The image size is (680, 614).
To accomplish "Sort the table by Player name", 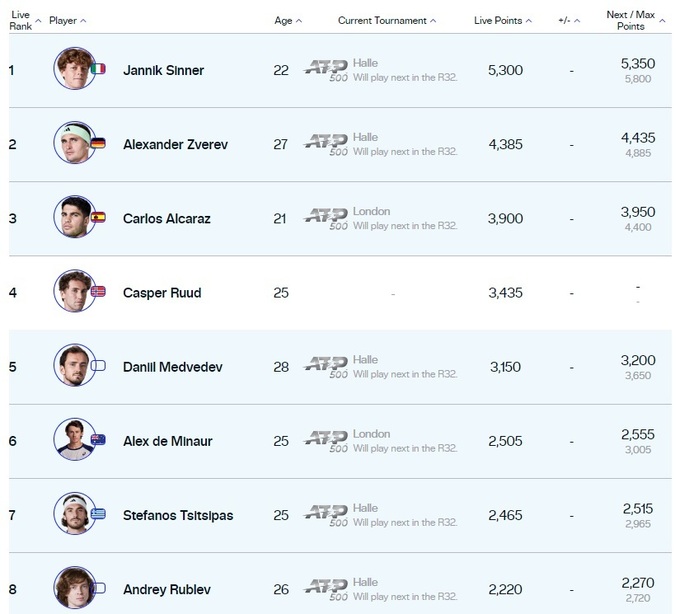I will [x=68, y=20].
